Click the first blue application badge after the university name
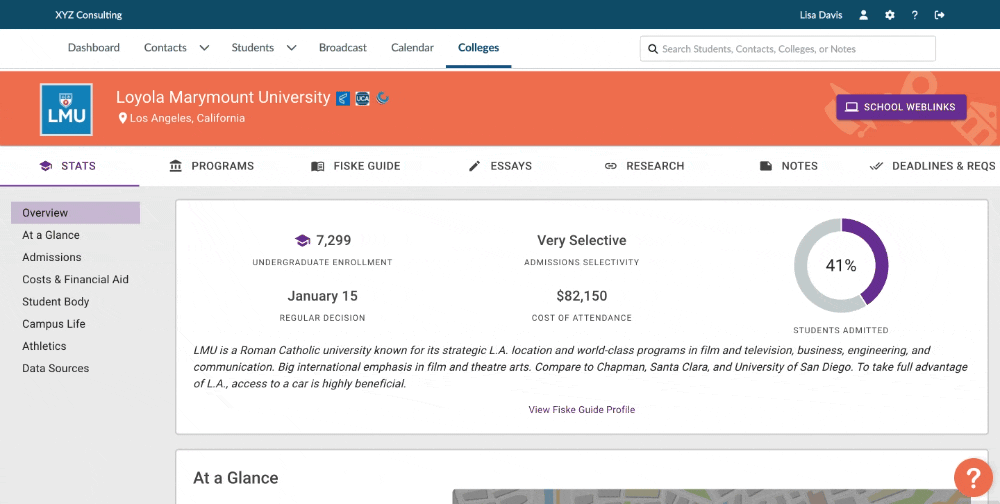 click(x=342, y=98)
